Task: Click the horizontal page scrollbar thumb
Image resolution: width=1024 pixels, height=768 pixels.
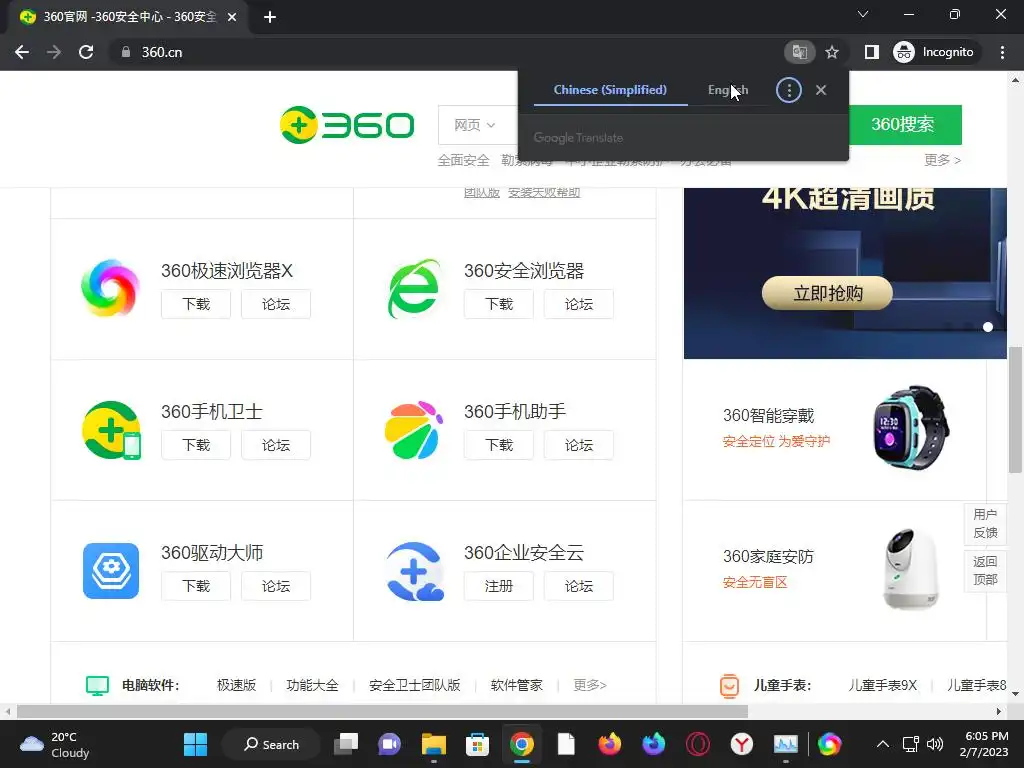Action: [x=382, y=711]
